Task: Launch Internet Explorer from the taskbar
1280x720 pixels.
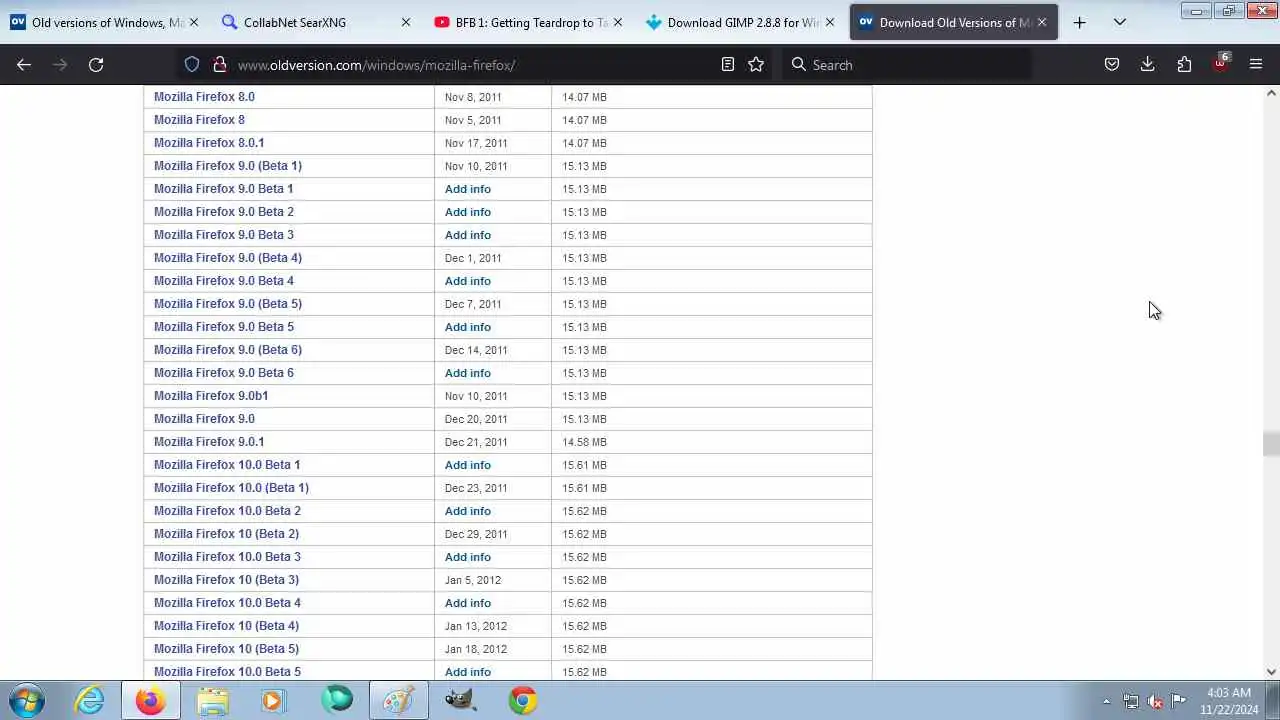Action: 90,700
